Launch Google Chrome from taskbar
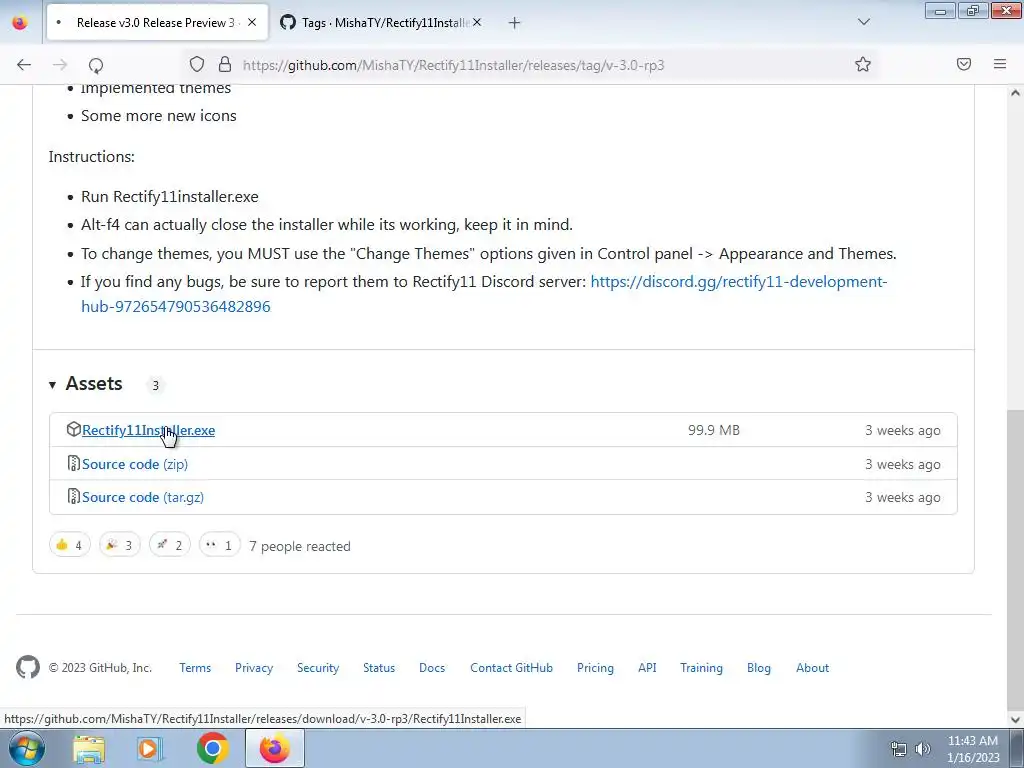This screenshot has height=768, width=1024. pos(212,748)
